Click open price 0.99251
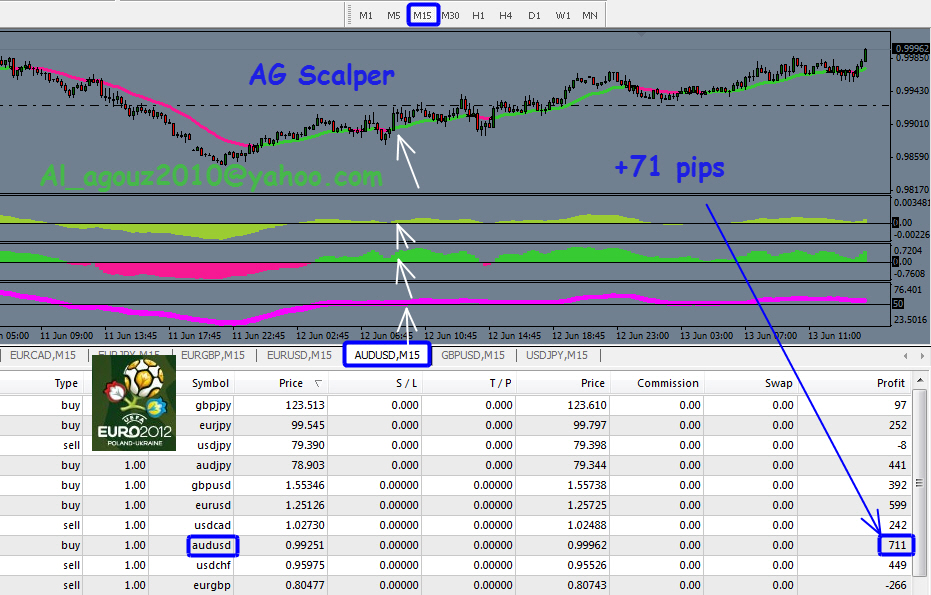This screenshot has height=595, width=931. point(305,545)
